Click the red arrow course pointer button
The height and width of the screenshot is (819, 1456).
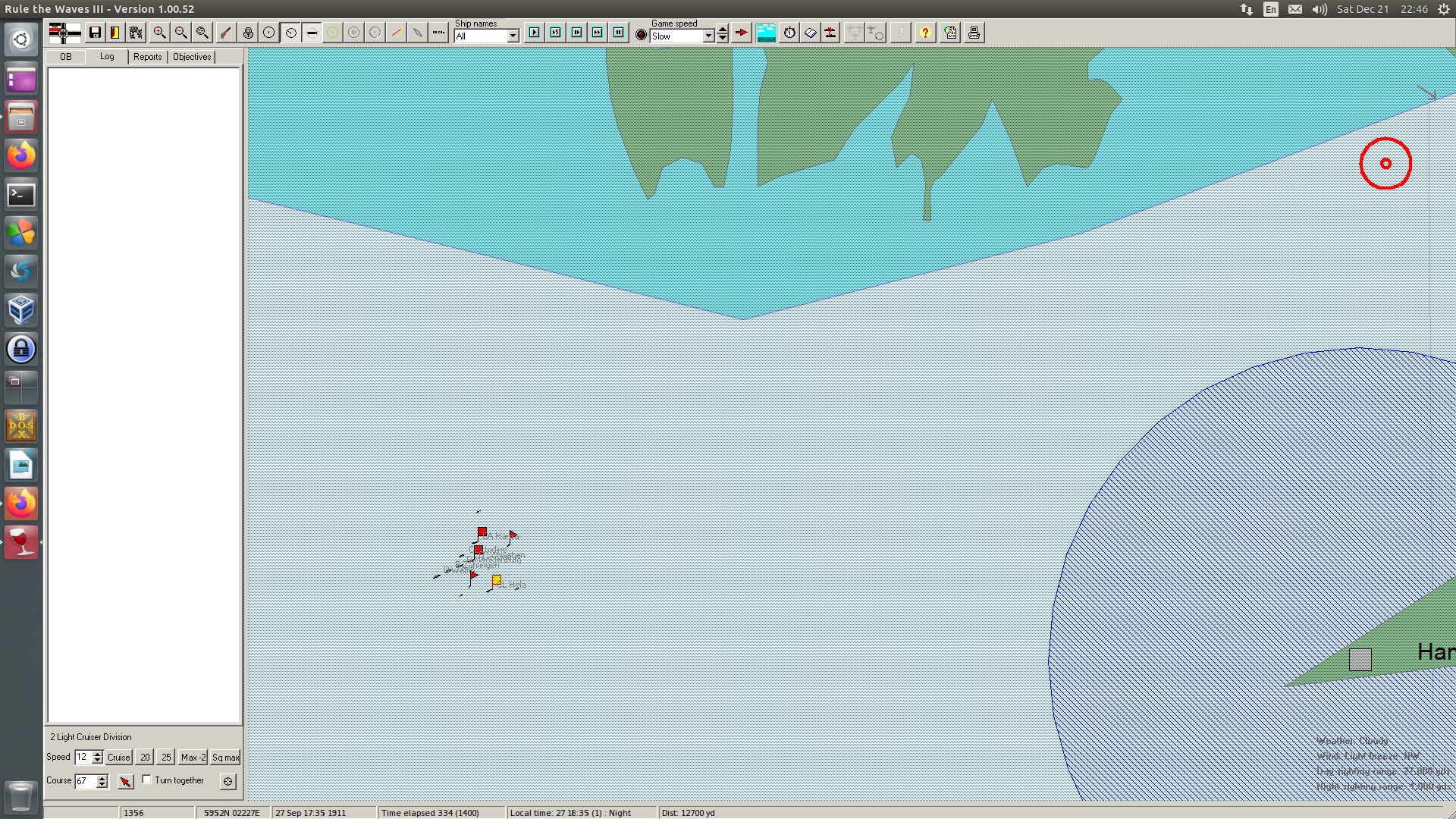[x=126, y=781]
